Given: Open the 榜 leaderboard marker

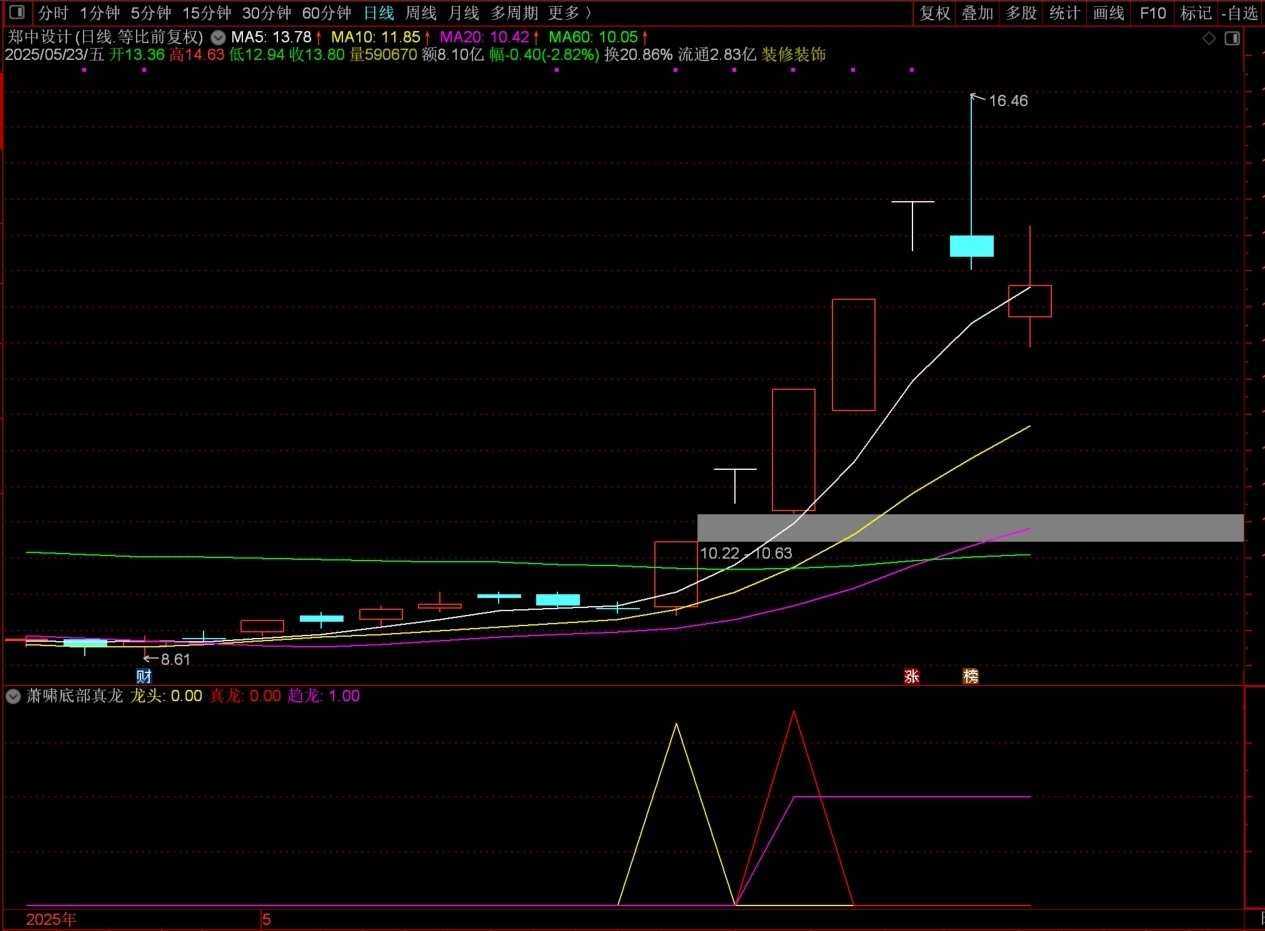Looking at the screenshot, I should click(x=970, y=676).
